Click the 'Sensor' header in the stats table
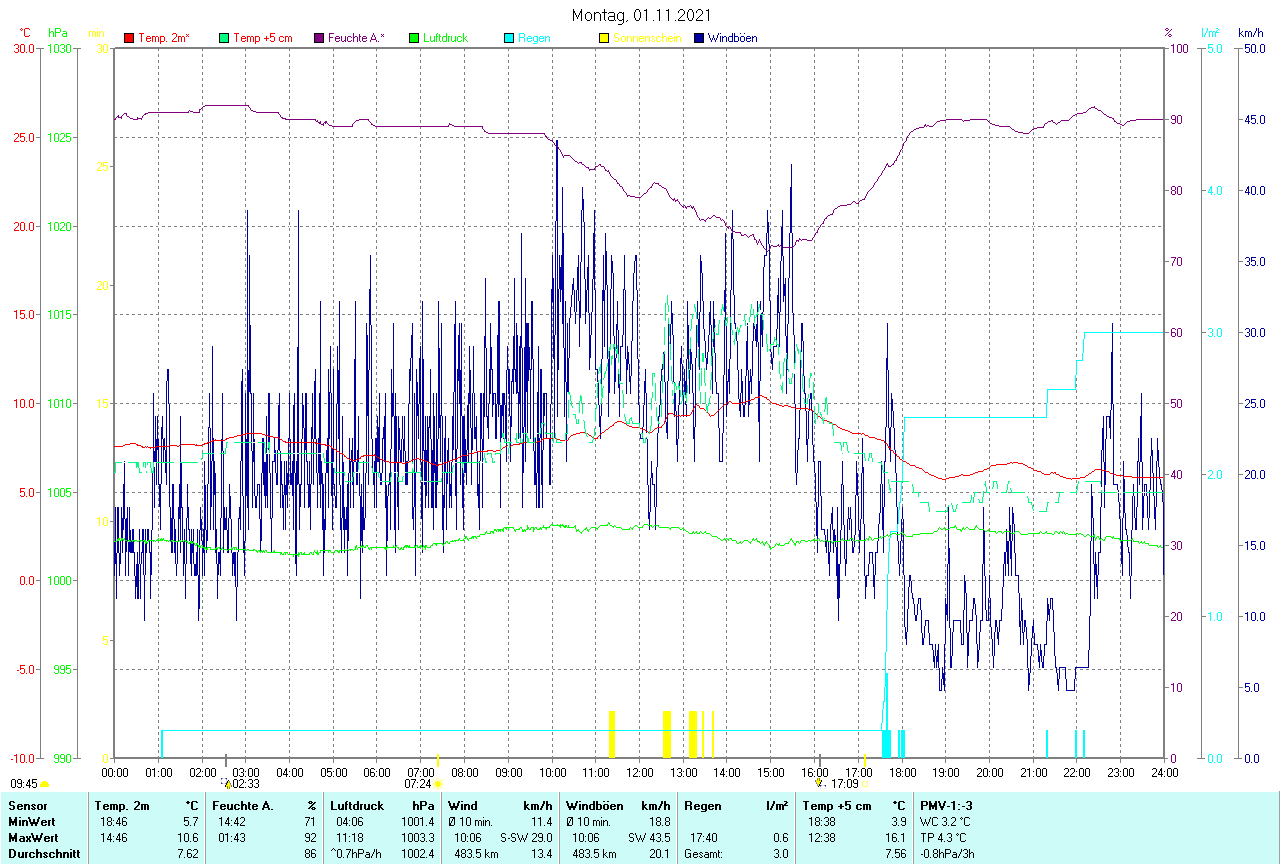The image size is (1280, 864). pos(26,805)
